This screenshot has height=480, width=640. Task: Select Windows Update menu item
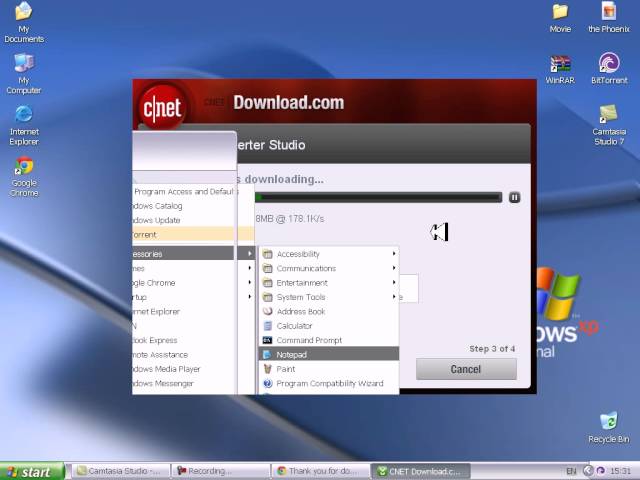[193, 220]
